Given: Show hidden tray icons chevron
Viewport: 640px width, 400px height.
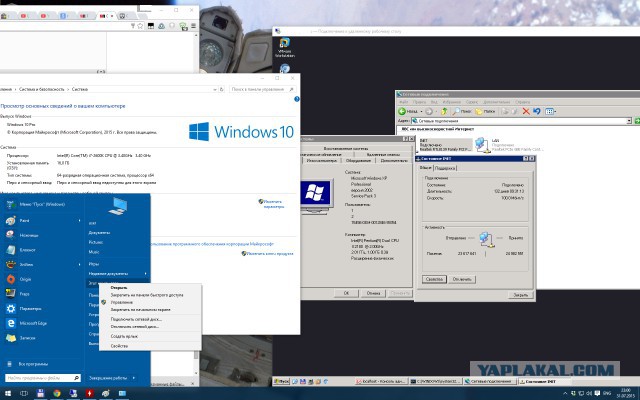Looking at the screenshot, I should [565, 393].
